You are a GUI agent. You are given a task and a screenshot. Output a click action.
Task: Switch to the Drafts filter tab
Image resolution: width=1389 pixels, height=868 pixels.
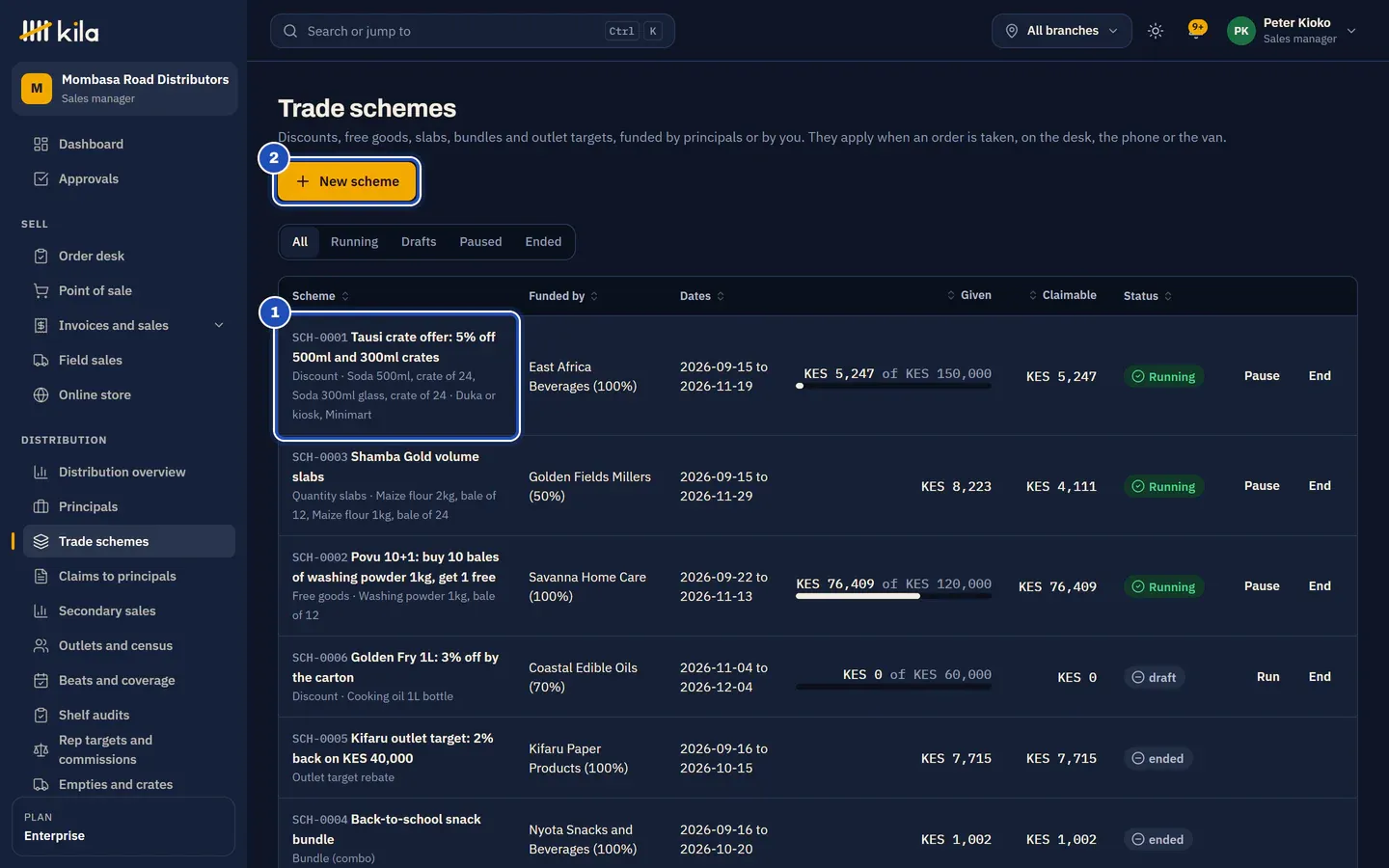[x=419, y=242]
